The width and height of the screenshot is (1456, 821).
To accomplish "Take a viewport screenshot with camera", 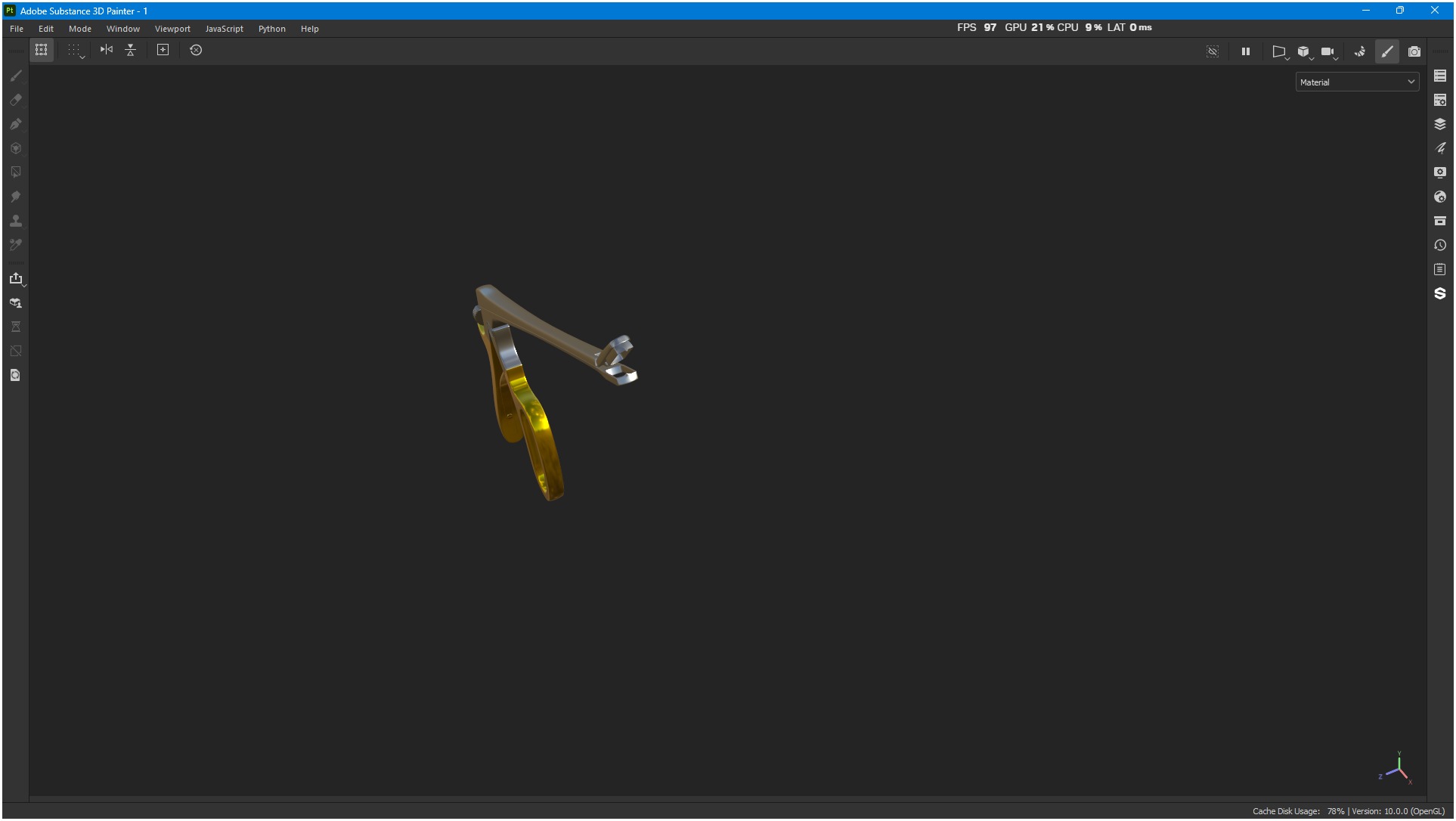I will click(x=1414, y=51).
